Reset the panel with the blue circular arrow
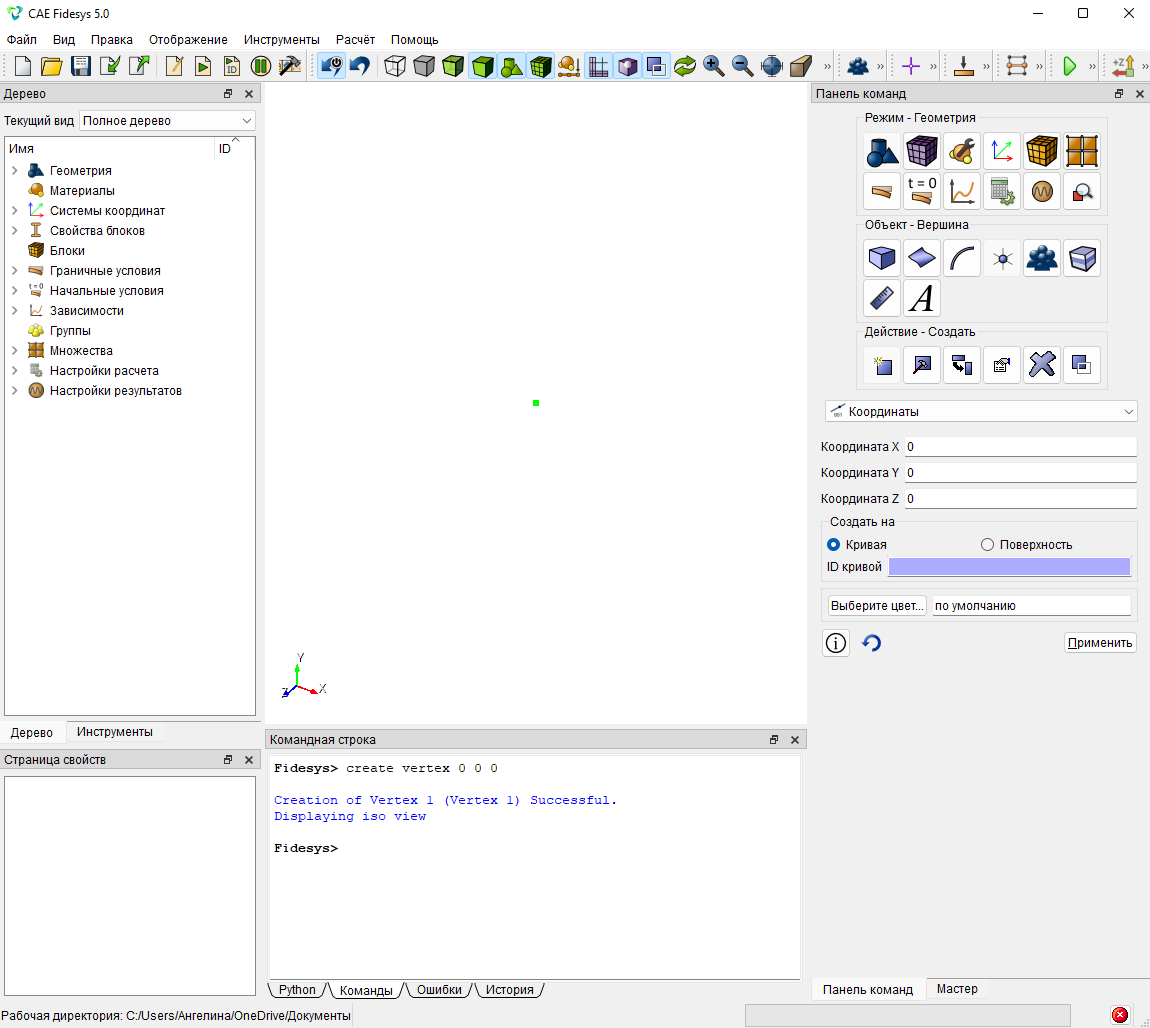Viewport: 1150px width, 1028px height. pyautogui.click(x=871, y=643)
